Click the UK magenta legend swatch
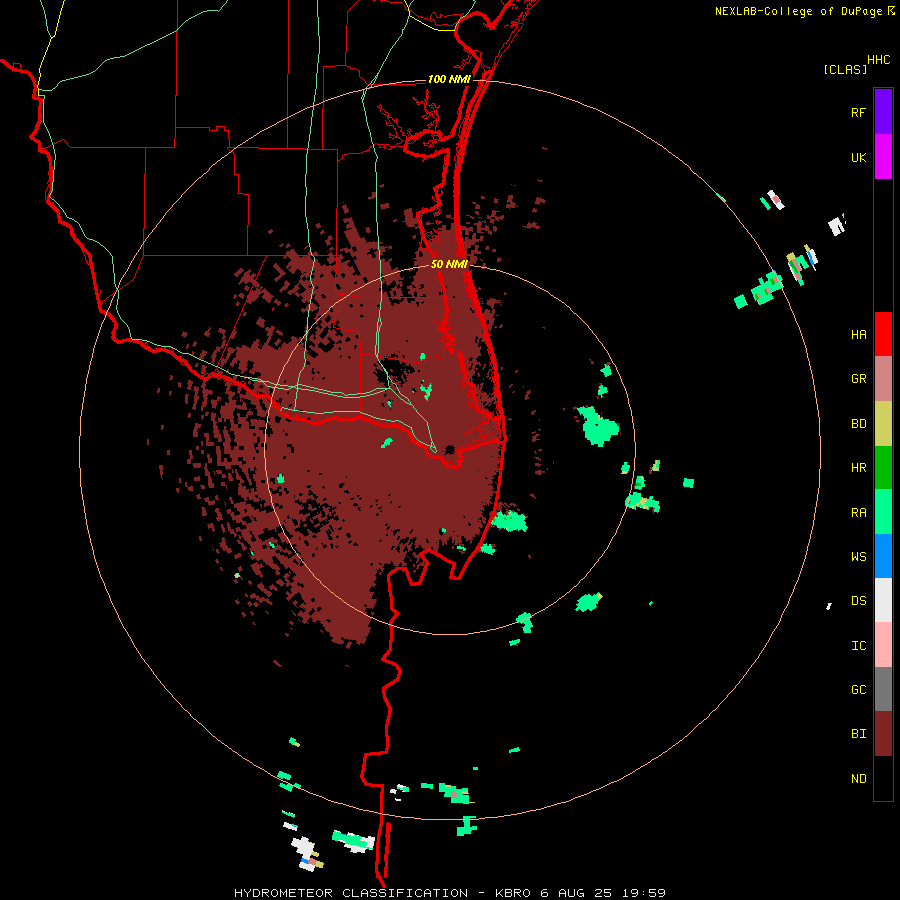This screenshot has height=900, width=900. (883, 157)
